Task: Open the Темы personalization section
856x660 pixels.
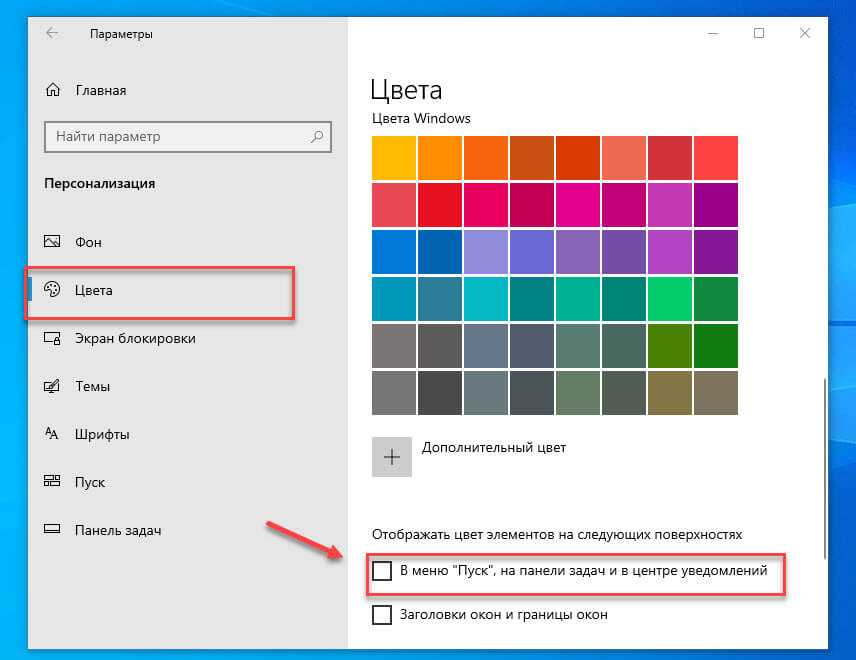Action: point(92,386)
